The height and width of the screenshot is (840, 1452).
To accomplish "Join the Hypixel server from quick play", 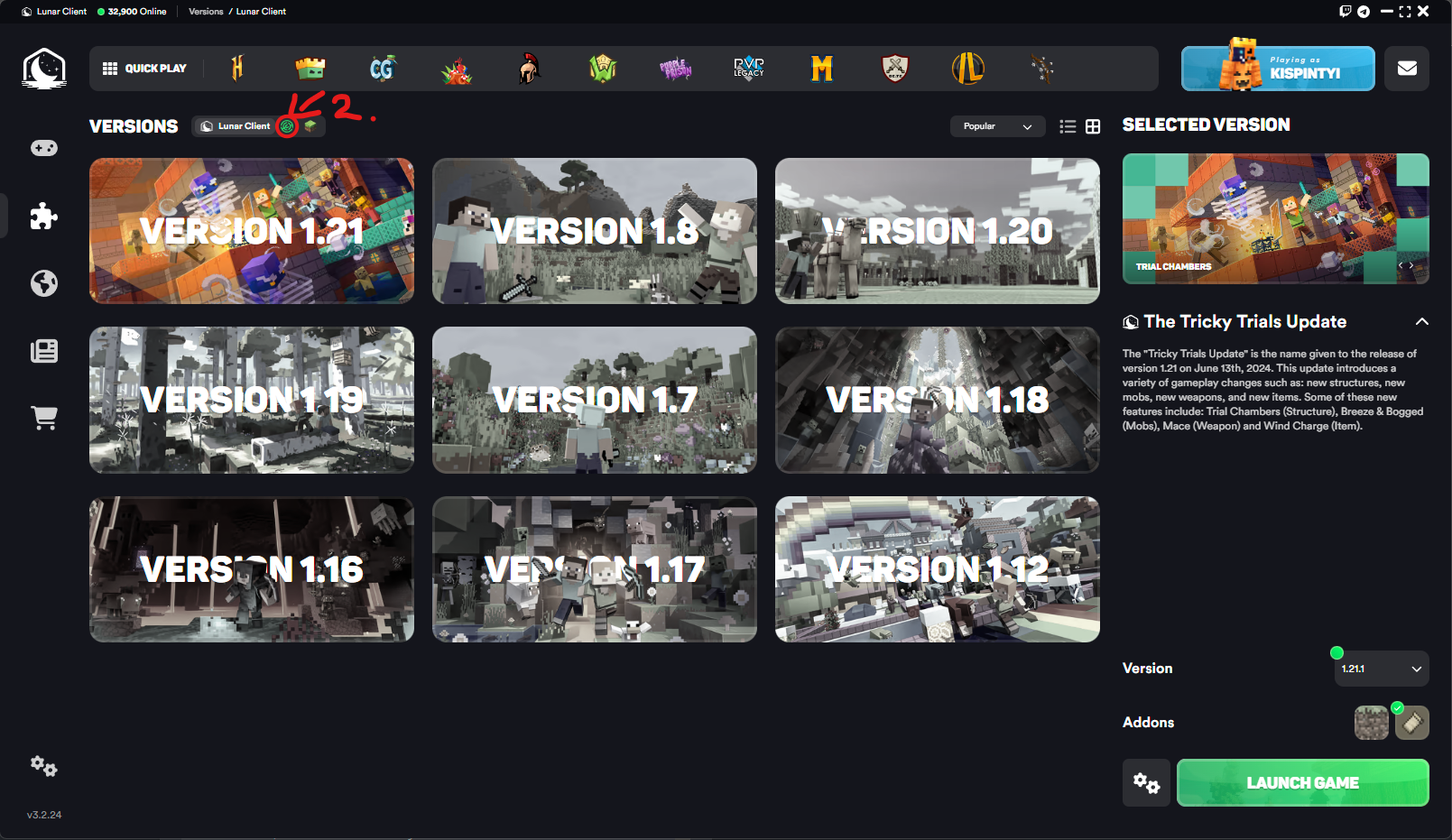I will [237, 69].
